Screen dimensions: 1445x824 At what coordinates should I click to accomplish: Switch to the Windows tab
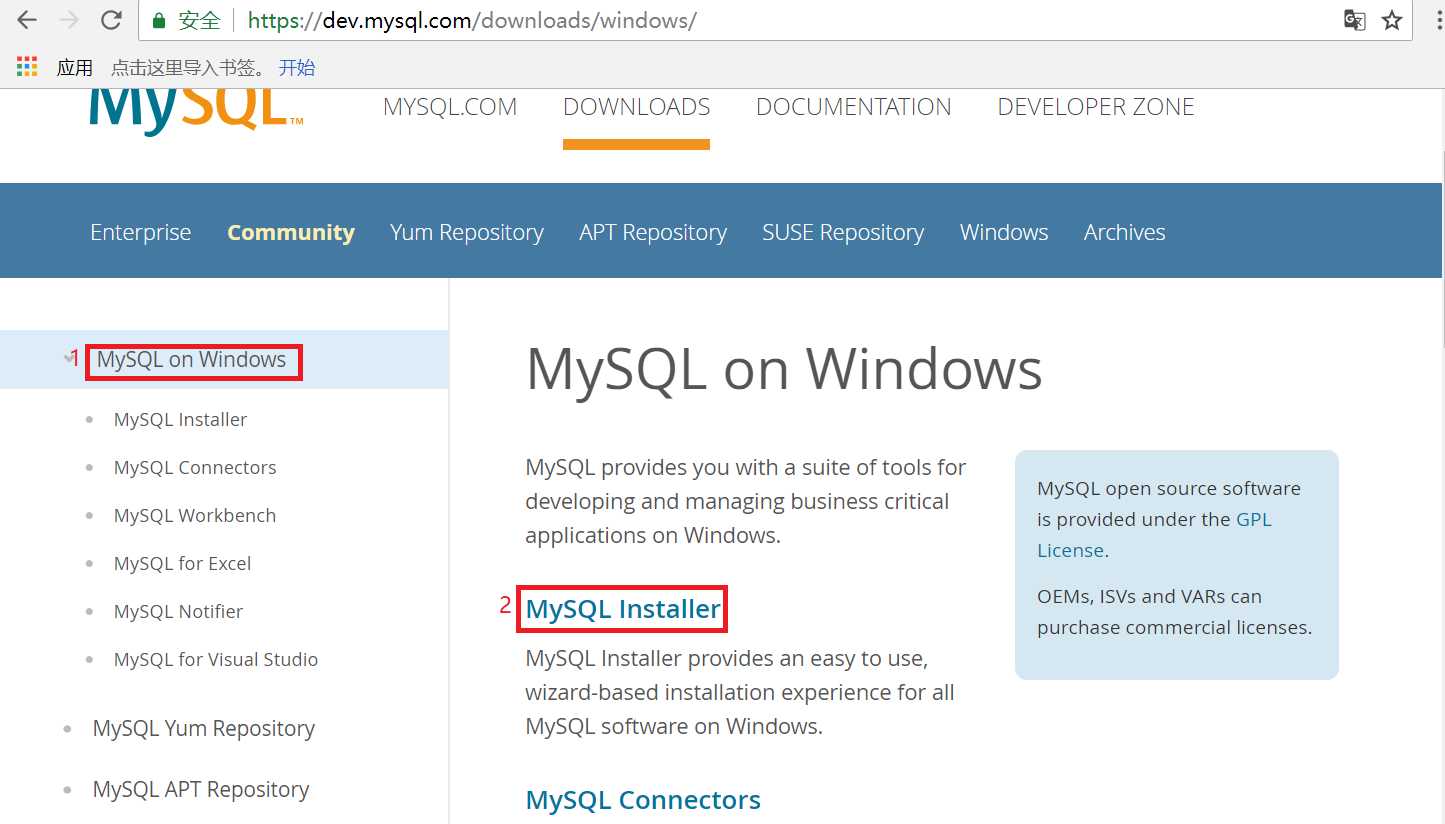point(1004,232)
